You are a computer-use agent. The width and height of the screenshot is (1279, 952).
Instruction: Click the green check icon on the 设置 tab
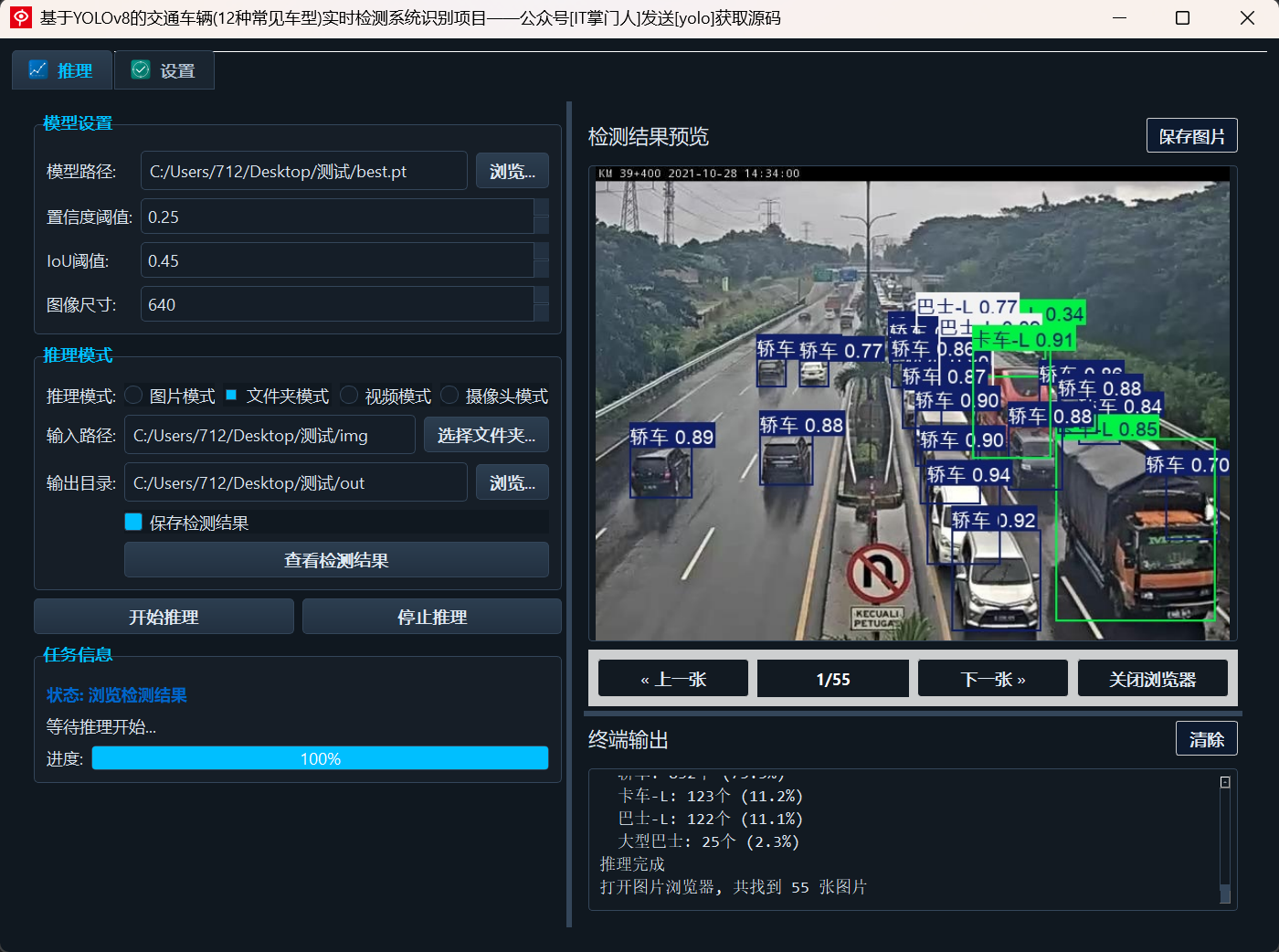coord(139,69)
